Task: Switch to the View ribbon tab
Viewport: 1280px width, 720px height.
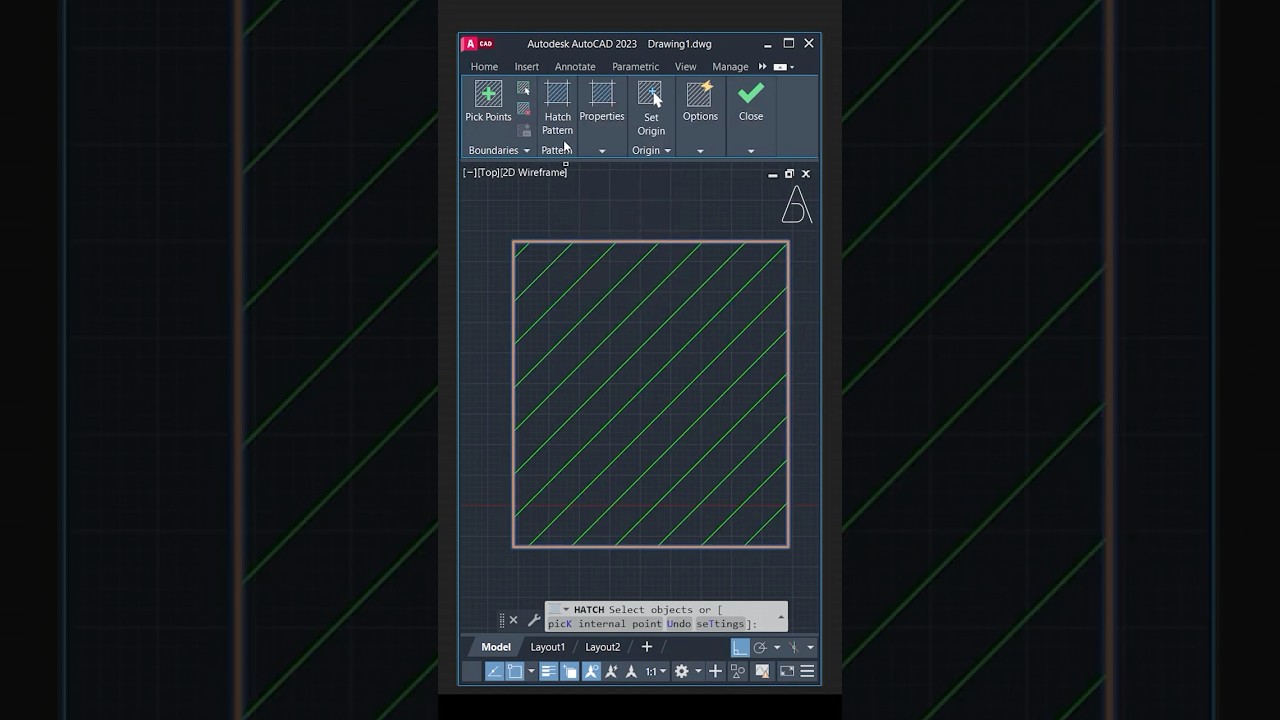Action: coord(685,67)
